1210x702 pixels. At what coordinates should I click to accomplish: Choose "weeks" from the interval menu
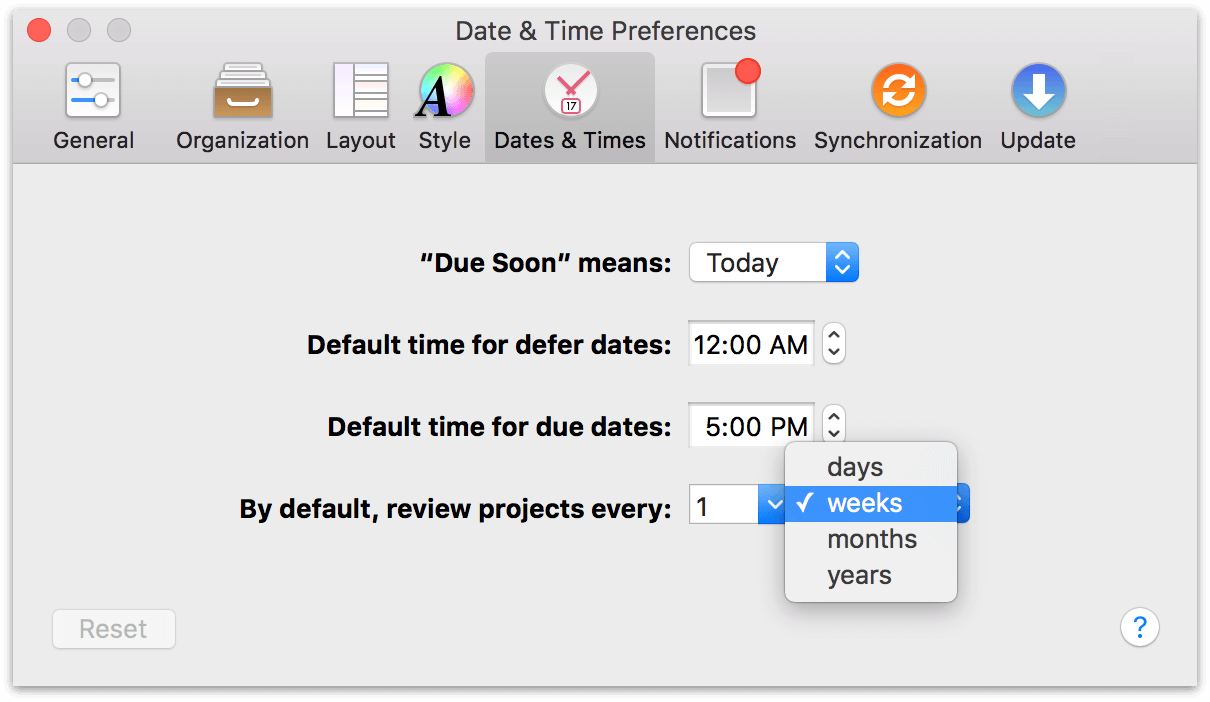point(871,503)
